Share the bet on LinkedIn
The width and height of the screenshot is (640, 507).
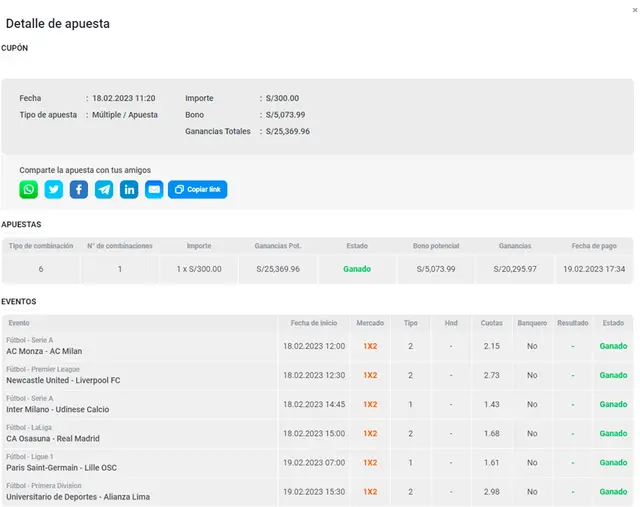pos(129,189)
